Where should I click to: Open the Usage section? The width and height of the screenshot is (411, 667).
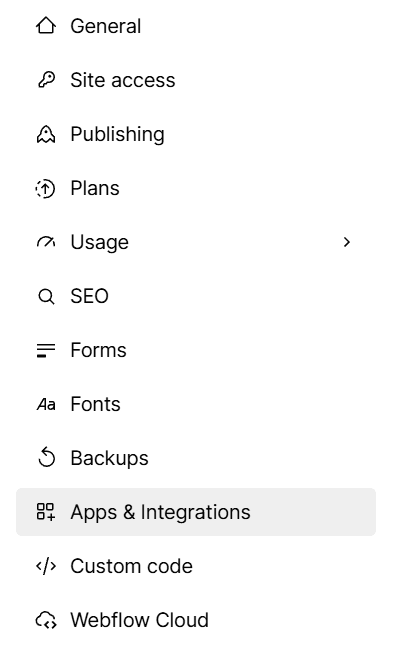tap(196, 242)
